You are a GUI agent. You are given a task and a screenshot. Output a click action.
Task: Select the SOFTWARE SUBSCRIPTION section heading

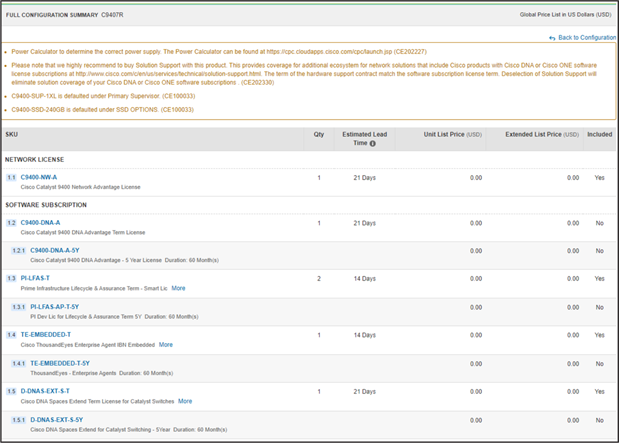click(x=46, y=205)
